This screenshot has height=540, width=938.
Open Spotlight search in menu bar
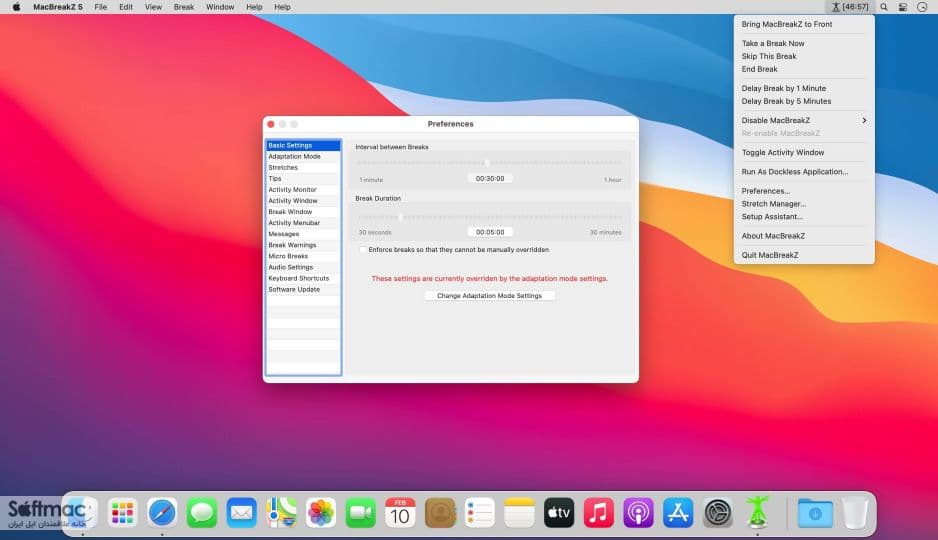click(884, 7)
